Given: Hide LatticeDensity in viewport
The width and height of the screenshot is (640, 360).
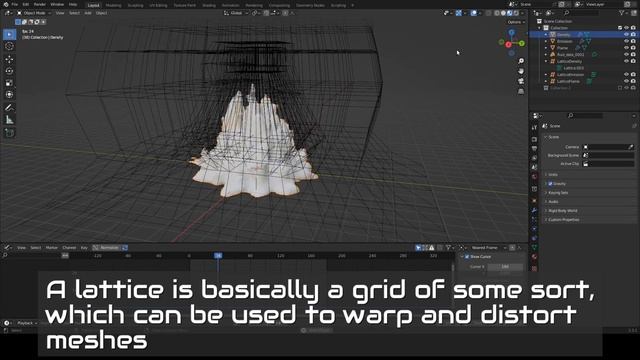Looking at the screenshot, I should click(626, 61).
